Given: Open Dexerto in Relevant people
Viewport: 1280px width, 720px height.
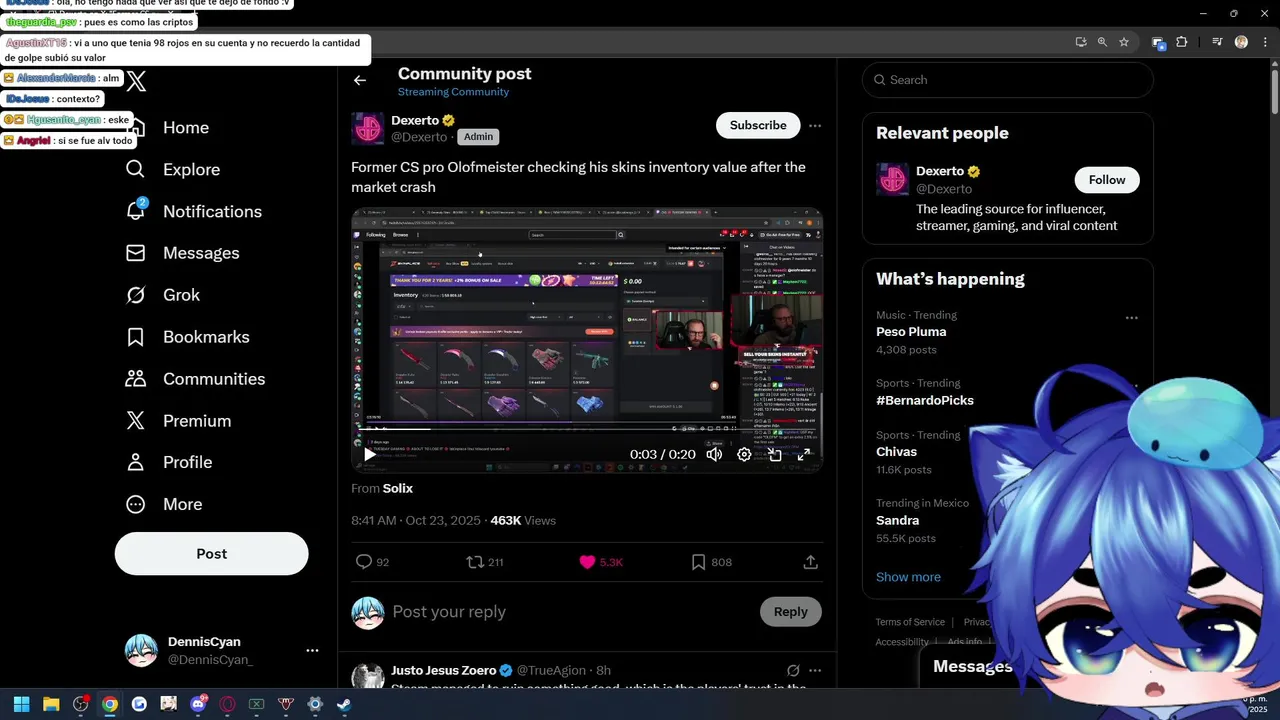Looking at the screenshot, I should click(x=940, y=171).
